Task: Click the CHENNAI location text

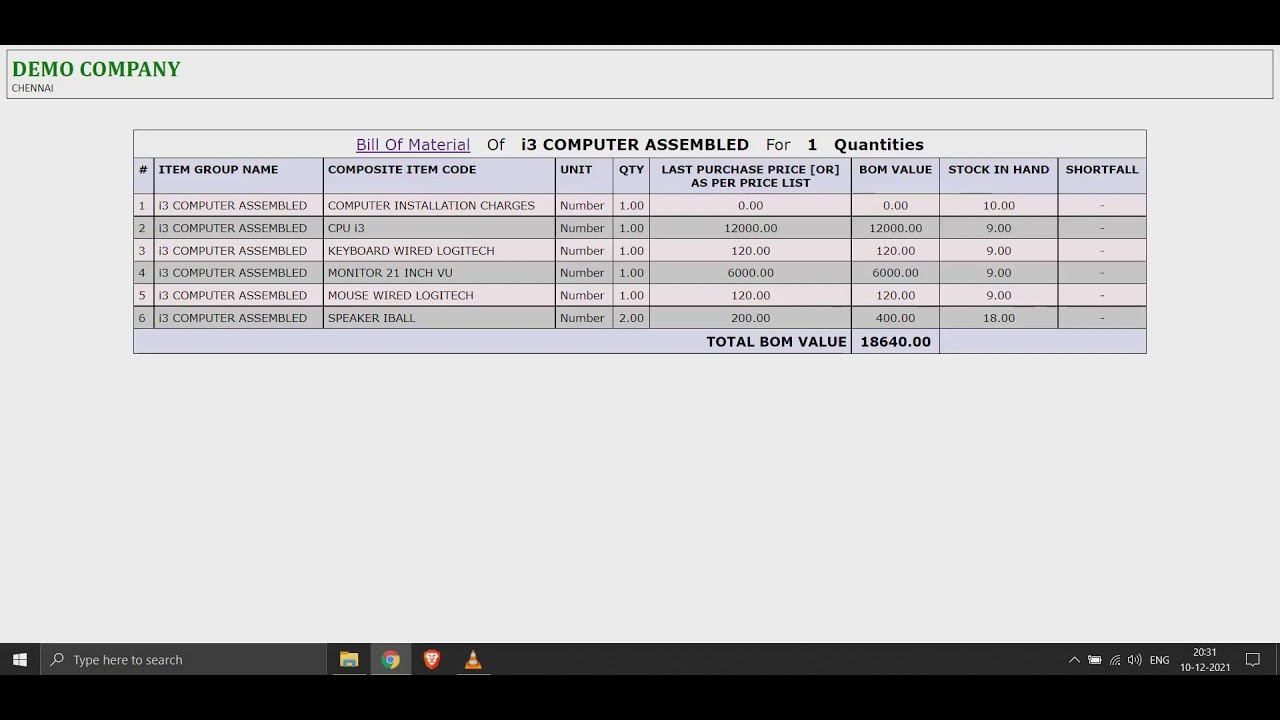Action: 33,88
